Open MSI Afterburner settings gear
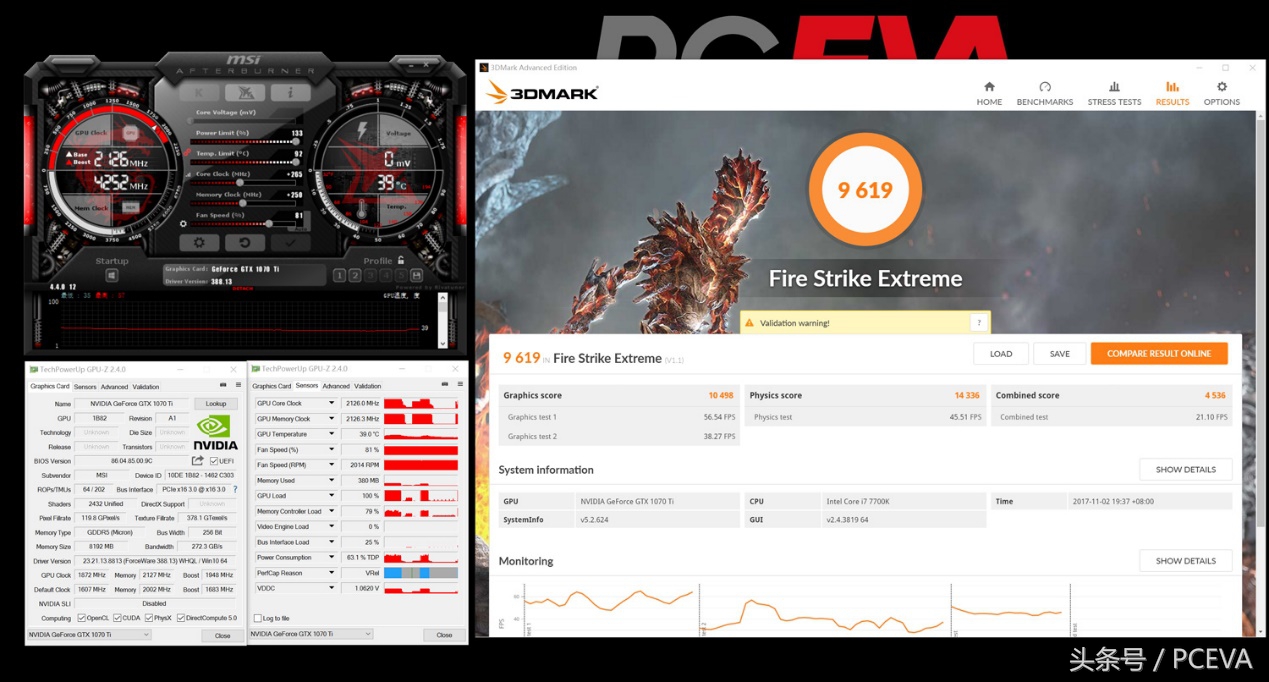 [x=201, y=242]
